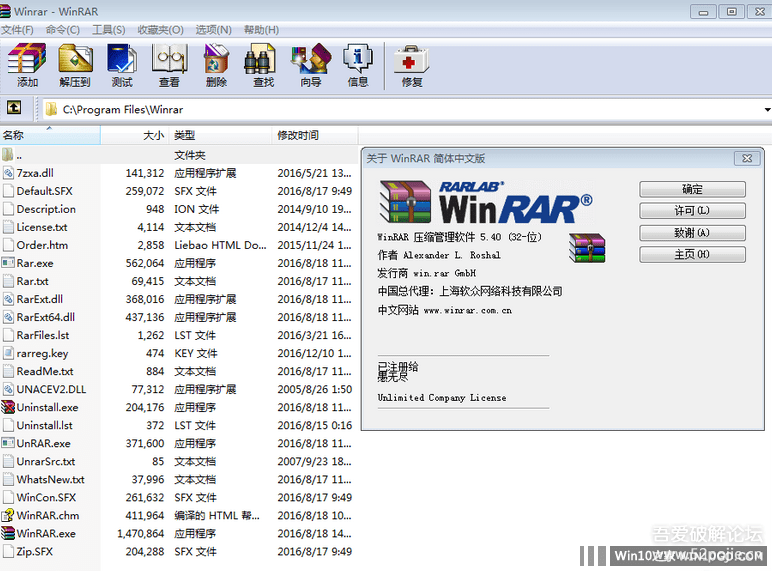
Task: Select the WinRAR.exe application icon
Action: pos(8,533)
